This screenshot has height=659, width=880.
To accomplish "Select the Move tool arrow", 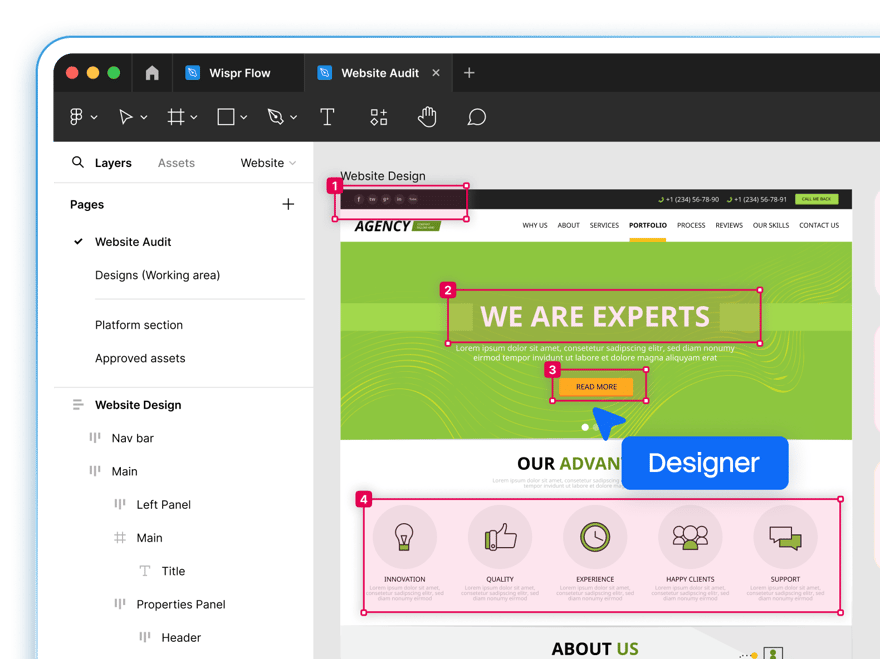I will [x=126, y=117].
